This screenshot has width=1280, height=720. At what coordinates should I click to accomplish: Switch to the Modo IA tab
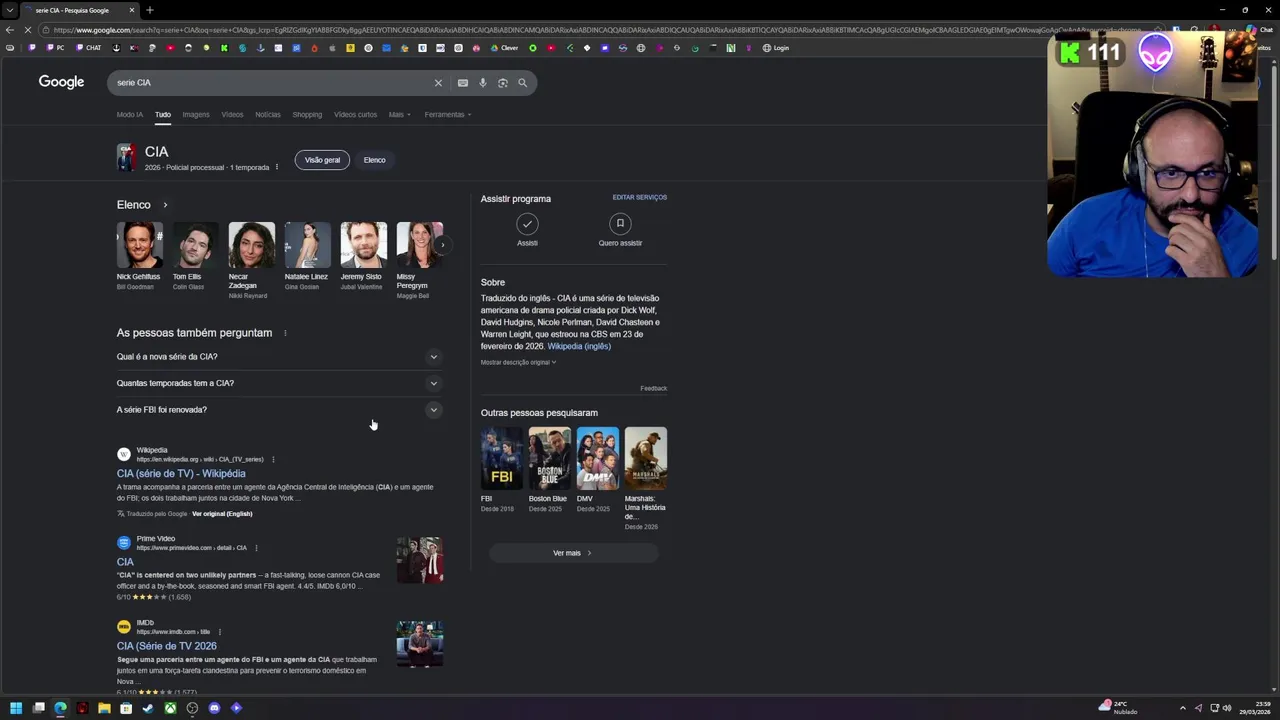(129, 115)
